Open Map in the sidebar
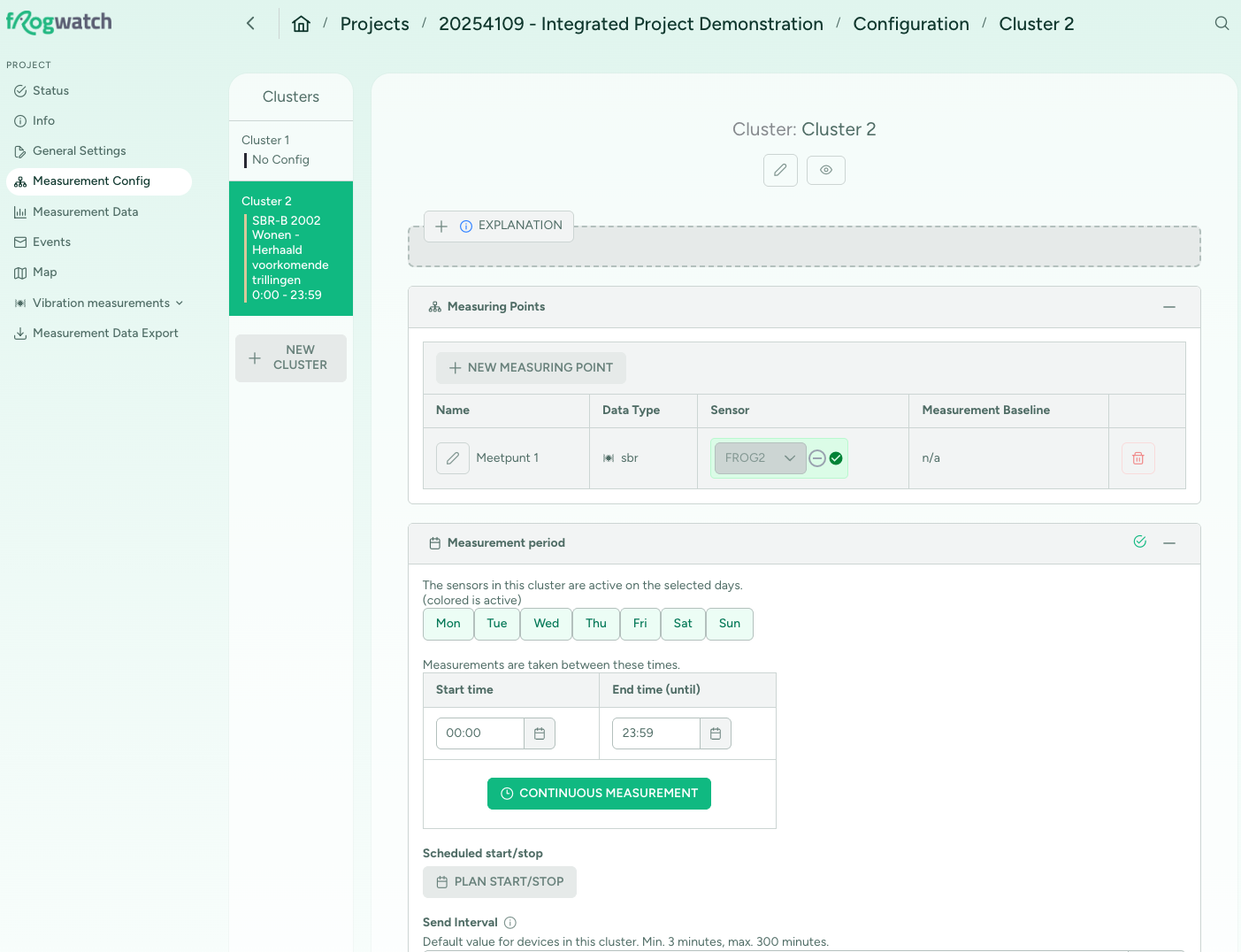The height and width of the screenshot is (952, 1241). click(99, 273)
